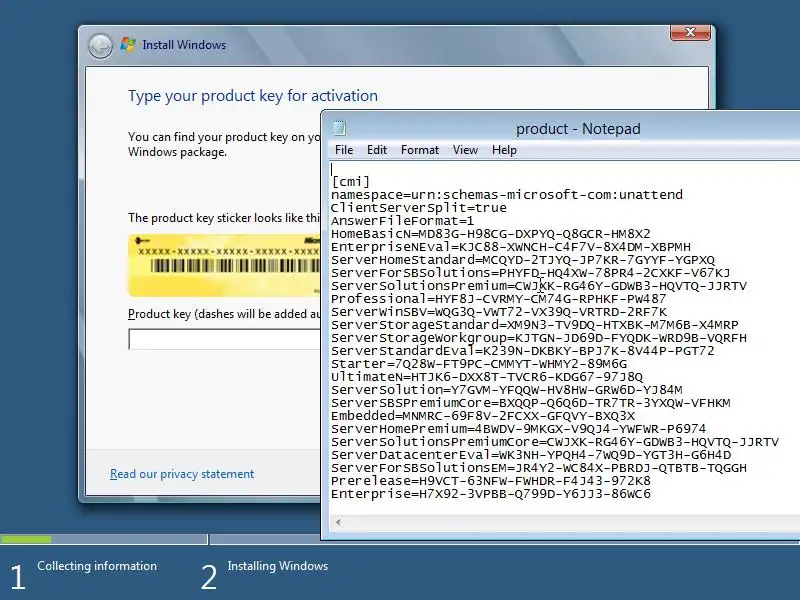The image size is (800, 600).
Task: Click the ServerWinSBV key line
Action: point(499,312)
